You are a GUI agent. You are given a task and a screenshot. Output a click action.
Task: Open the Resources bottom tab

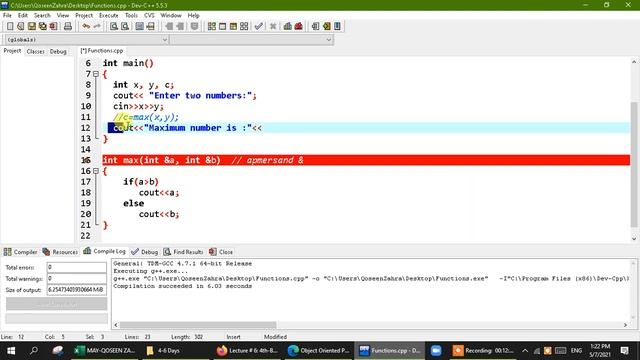pos(60,252)
